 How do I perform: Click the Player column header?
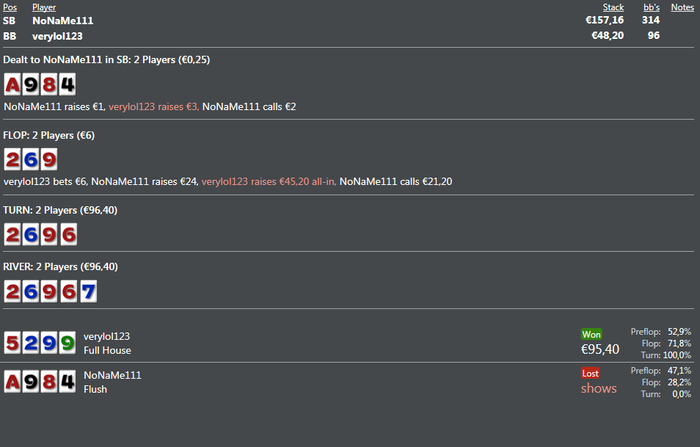pyautogui.click(x=44, y=7)
